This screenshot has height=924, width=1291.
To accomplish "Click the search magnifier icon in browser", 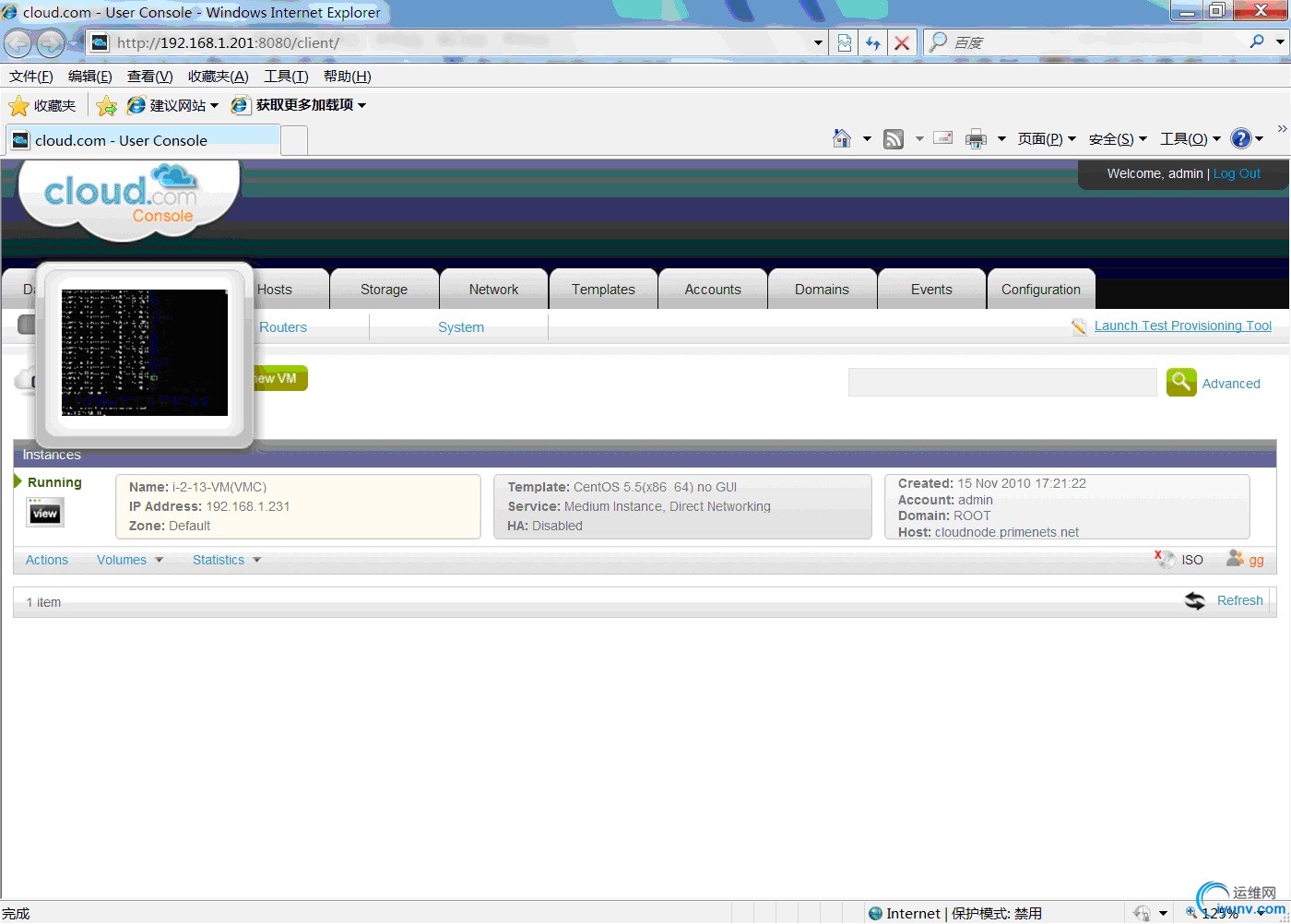I will click(1256, 41).
